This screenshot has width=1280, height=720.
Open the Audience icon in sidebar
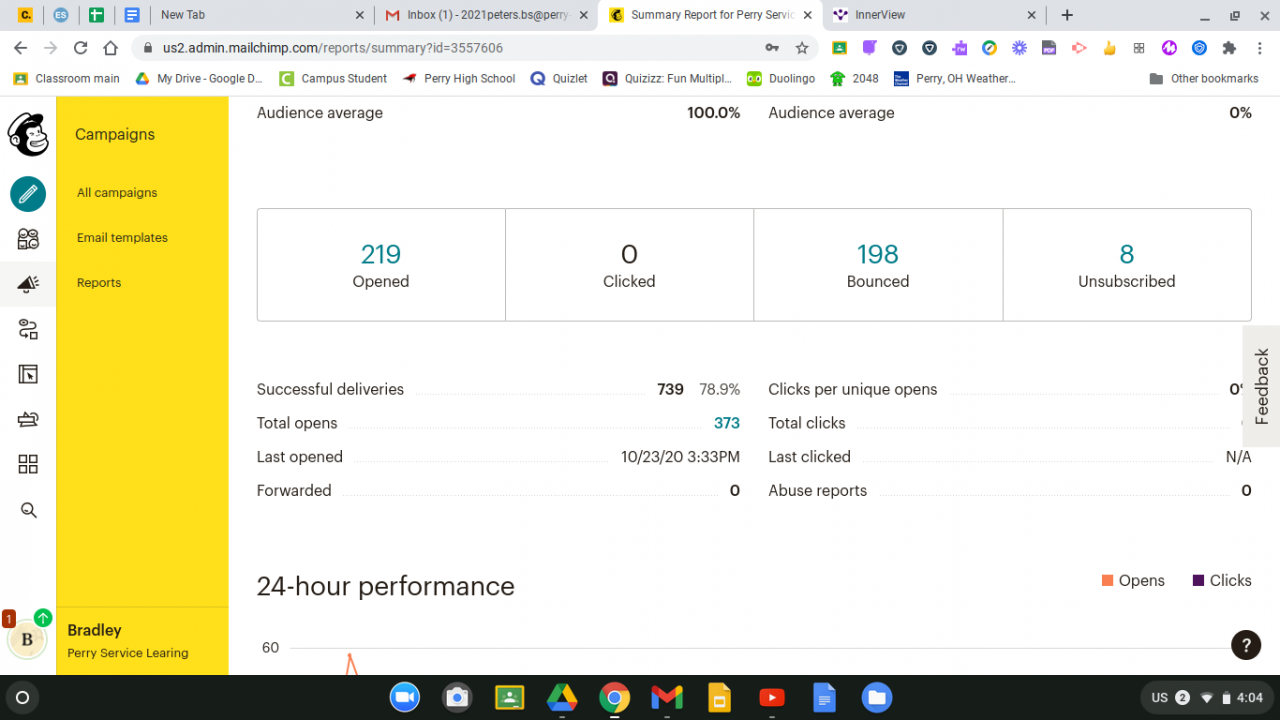(x=28, y=239)
